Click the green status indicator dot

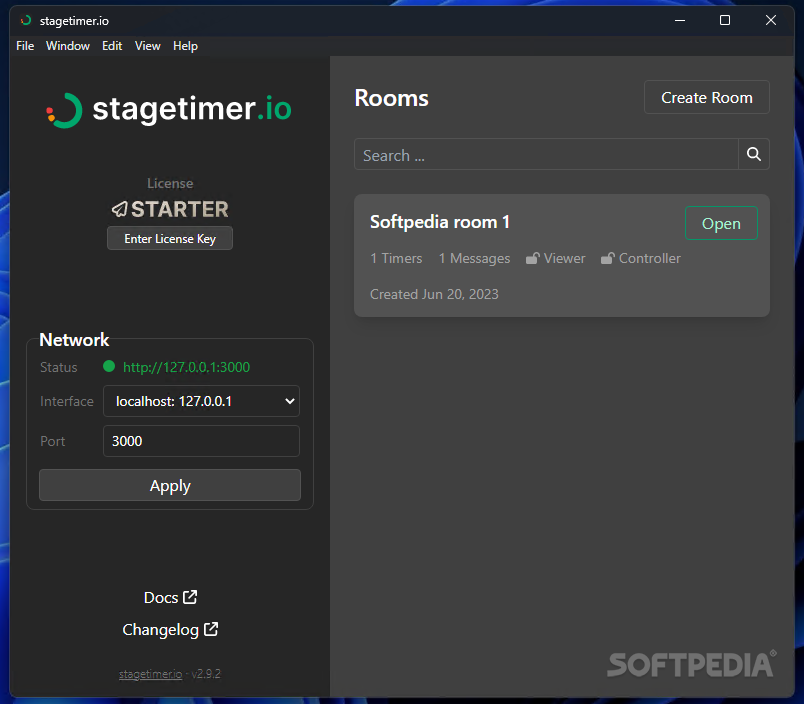(109, 366)
